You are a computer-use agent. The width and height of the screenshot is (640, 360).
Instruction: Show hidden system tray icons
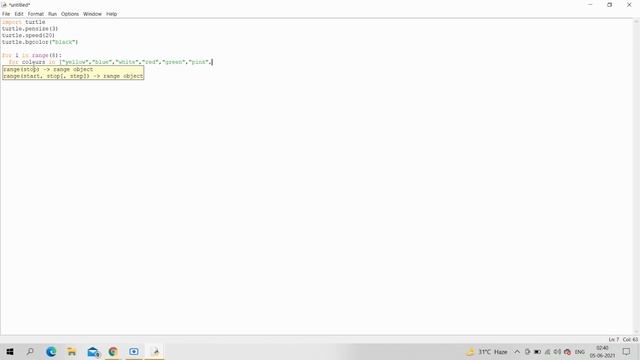pyautogui.click(x=517, y=352)
